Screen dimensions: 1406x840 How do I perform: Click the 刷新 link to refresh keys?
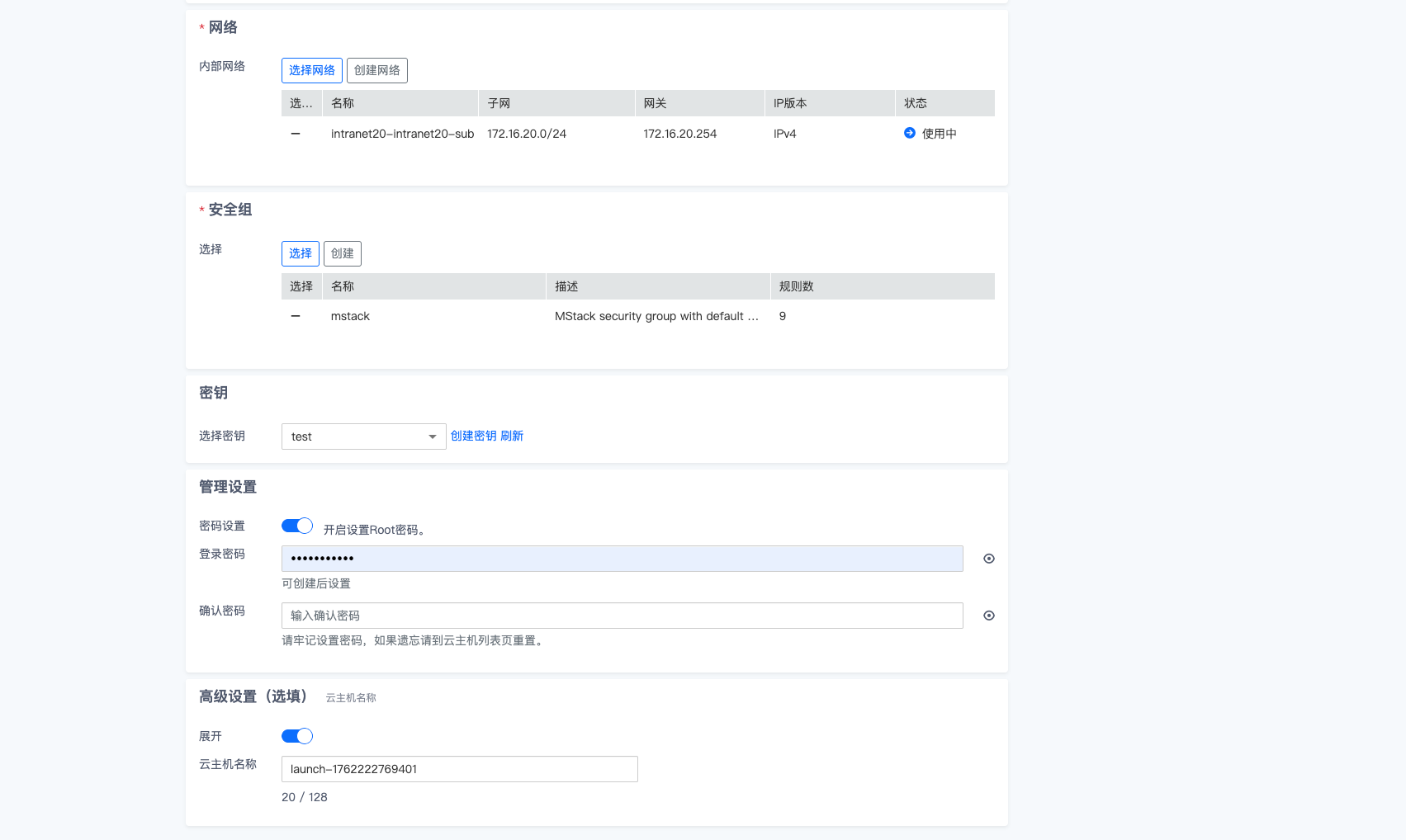[x=512, y=436]
